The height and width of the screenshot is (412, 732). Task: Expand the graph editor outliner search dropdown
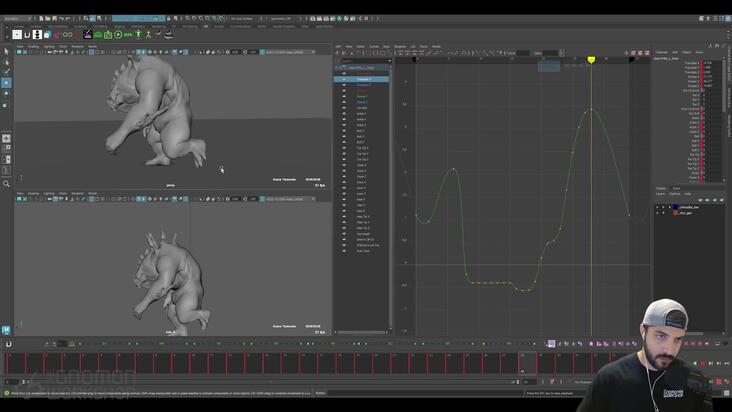pos(389,61)
